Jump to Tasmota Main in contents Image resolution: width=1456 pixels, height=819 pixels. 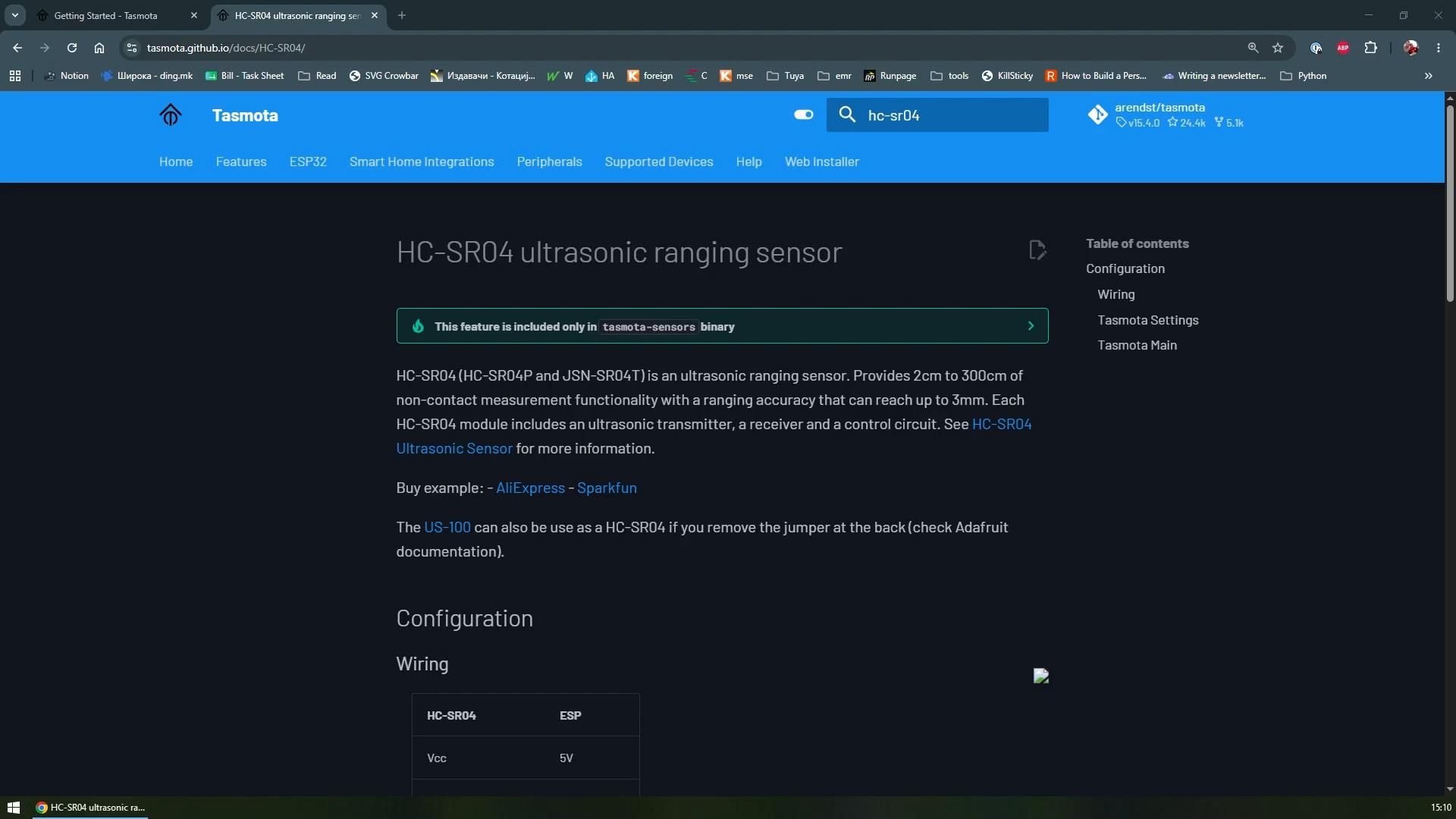[x=1137, y=345]
